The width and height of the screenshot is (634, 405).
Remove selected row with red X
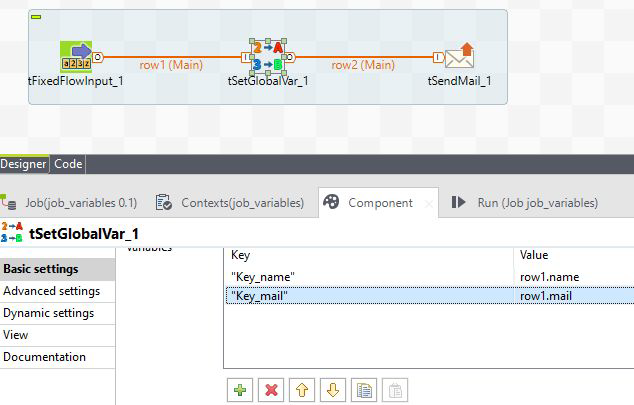271,390
